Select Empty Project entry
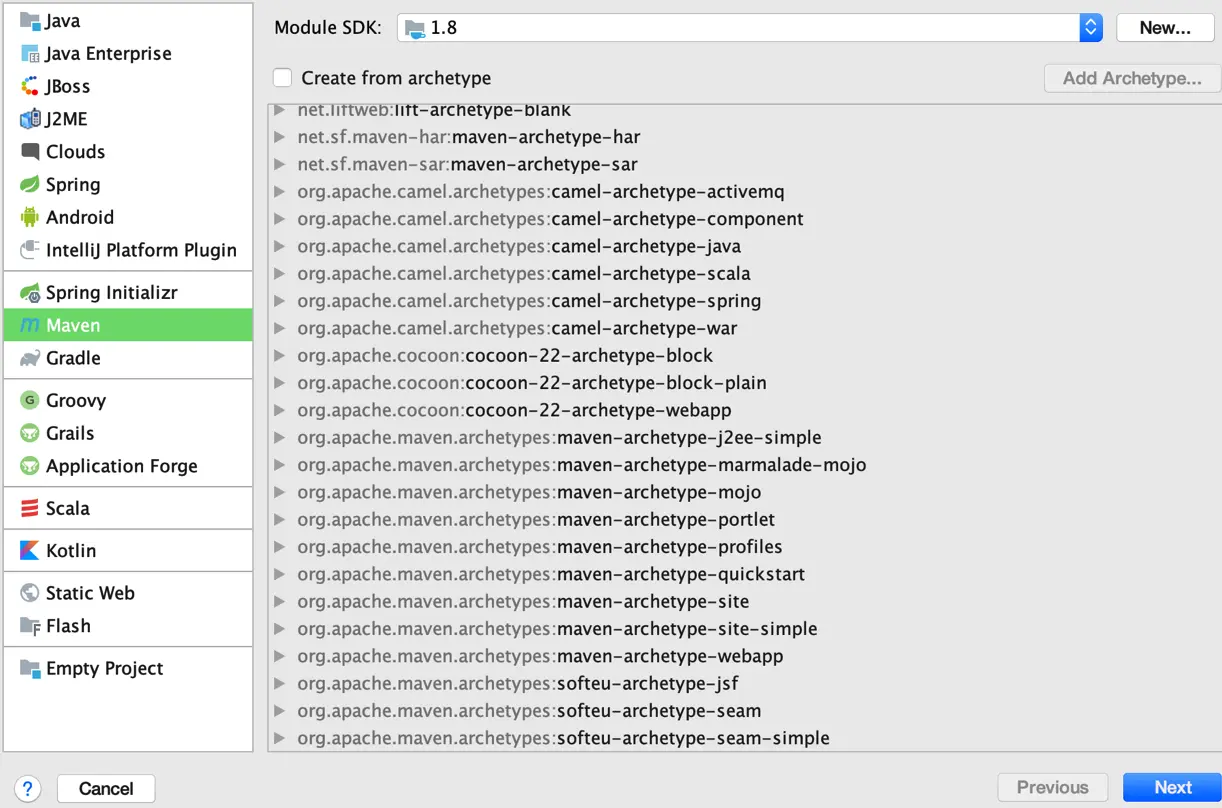This screenshot has width=1222, height=808. (x=128, y=669)
